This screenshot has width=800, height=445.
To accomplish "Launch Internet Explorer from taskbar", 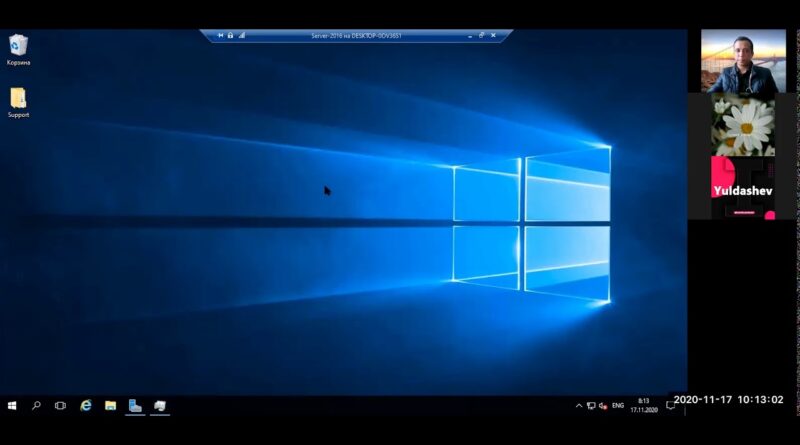I will point(86,406).
